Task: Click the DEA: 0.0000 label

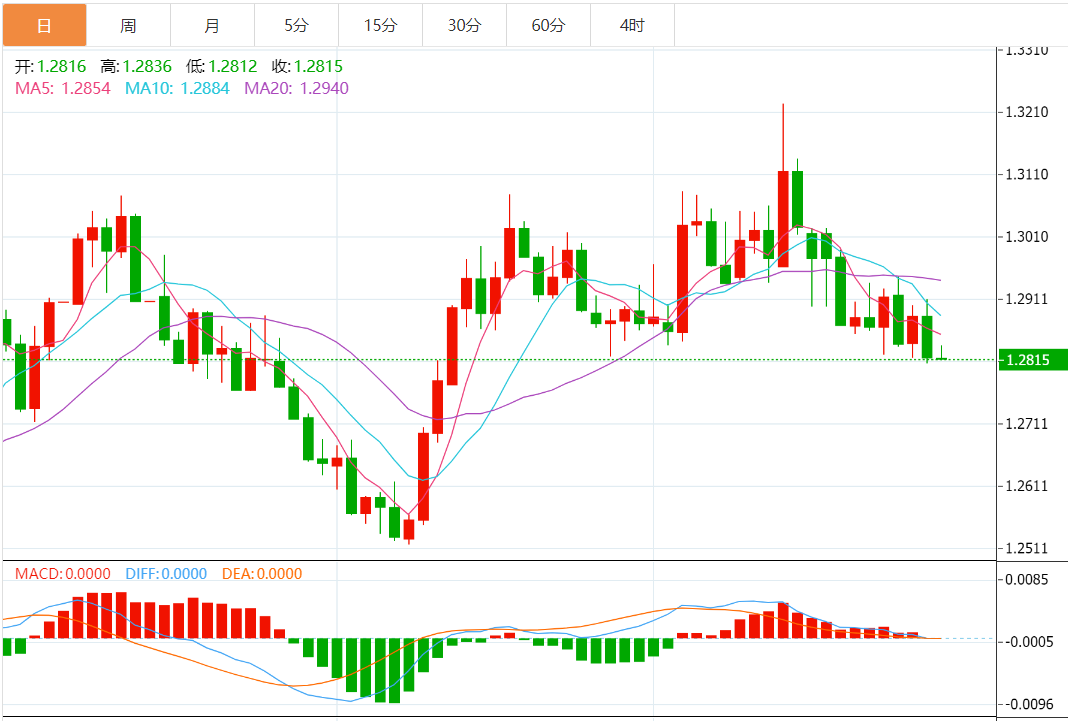Action: pyautogui.click(x=262, y=574)
